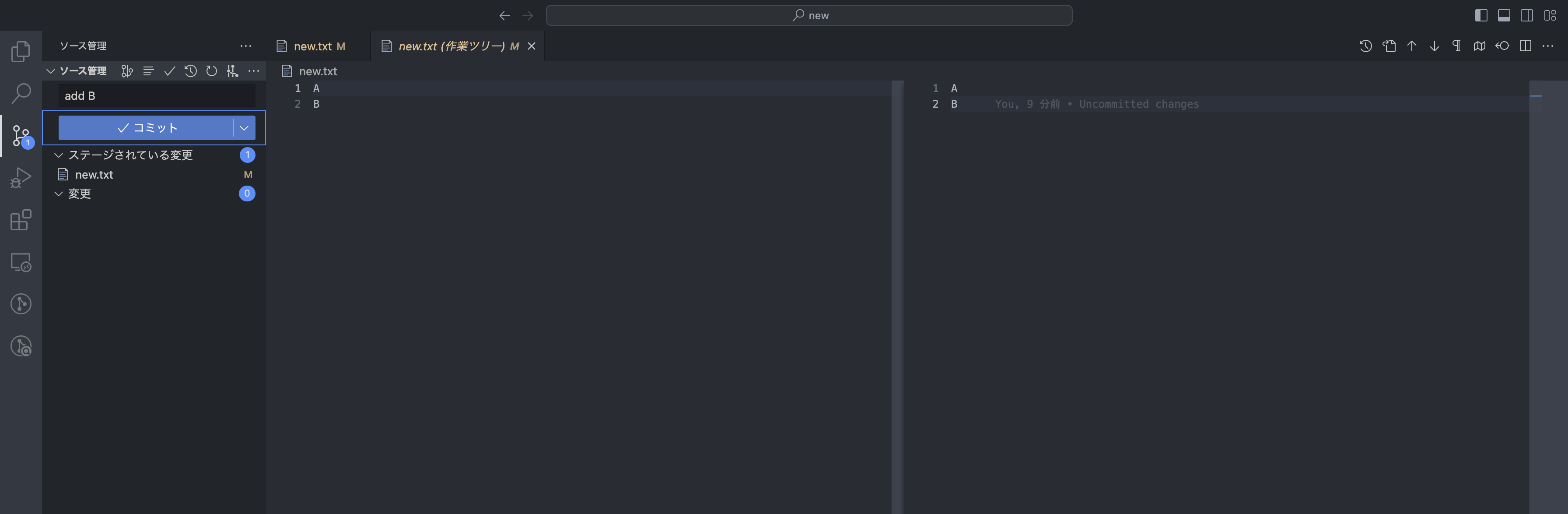Viewport: 1568px width, 514px height.
Task: Commit staged changes via checkmark icon
Action: click(x=170, y=70)
